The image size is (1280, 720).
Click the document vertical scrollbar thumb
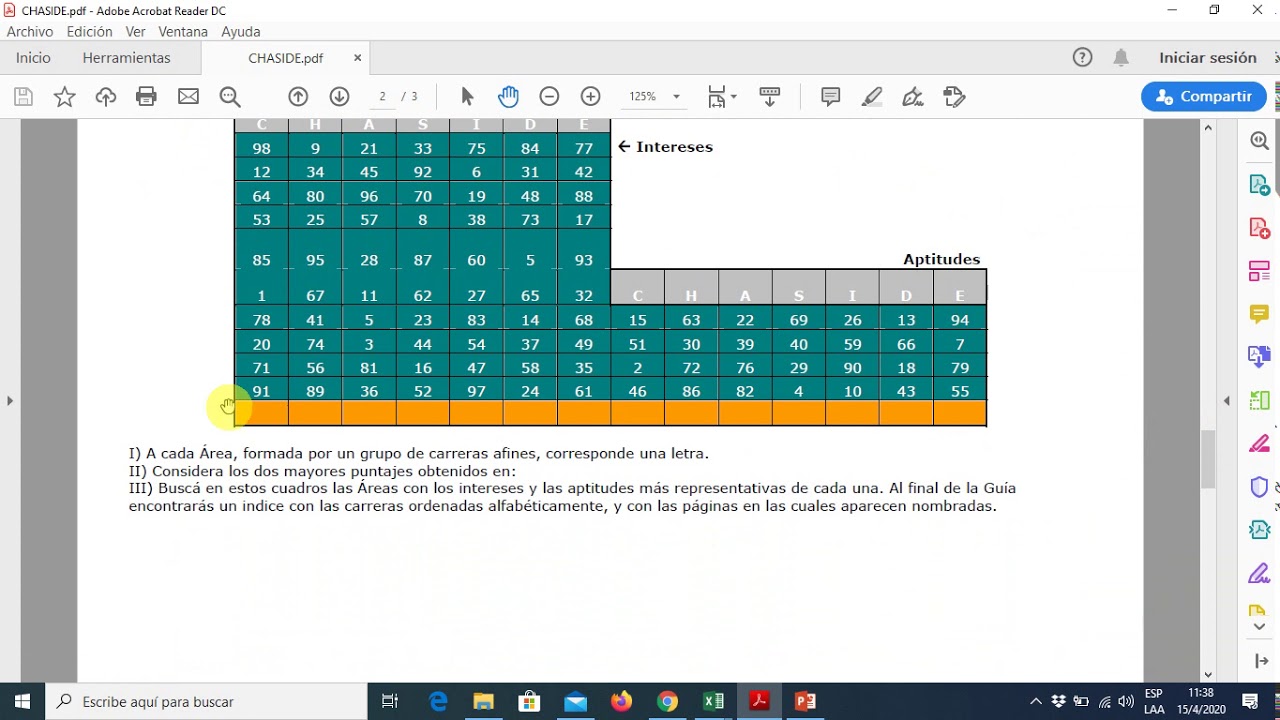(1208, 459)
